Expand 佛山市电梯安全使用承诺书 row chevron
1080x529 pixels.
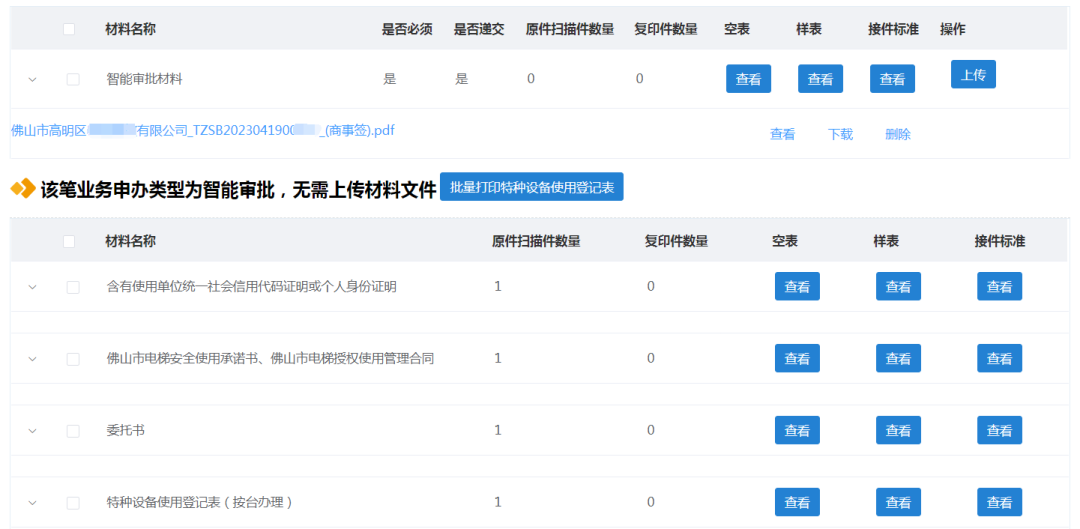coord(32,359)
